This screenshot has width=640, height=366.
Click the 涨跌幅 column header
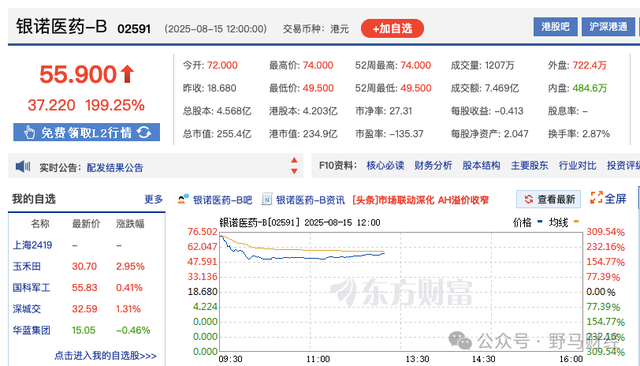point(130,224)
